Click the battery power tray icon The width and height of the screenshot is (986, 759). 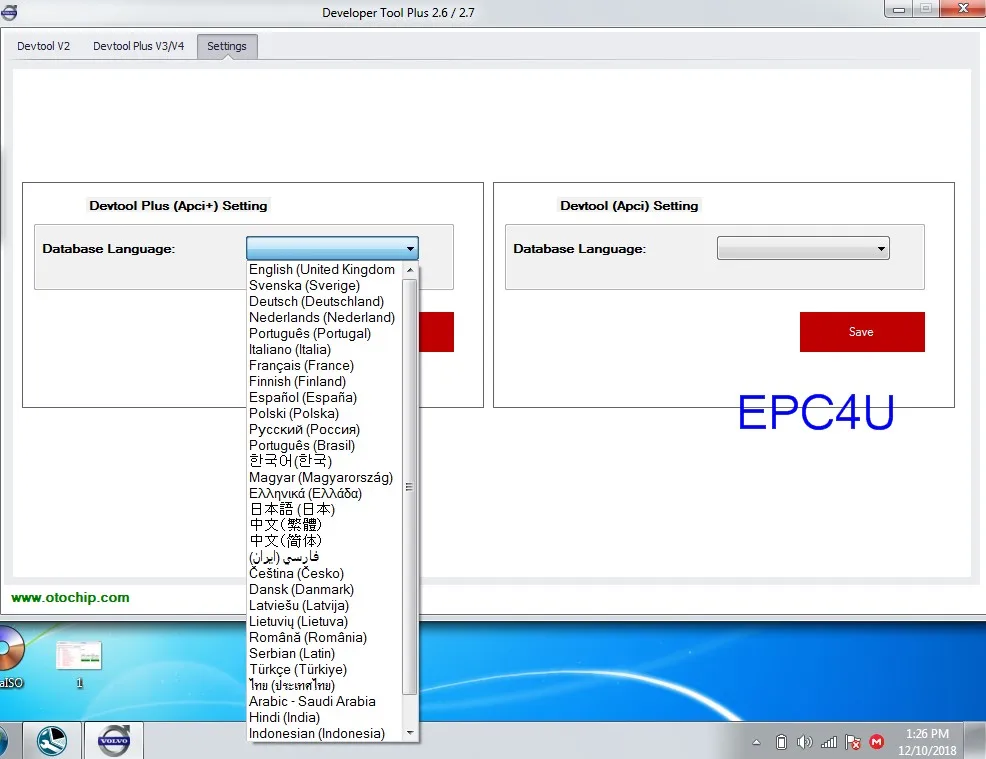[781, 743]
